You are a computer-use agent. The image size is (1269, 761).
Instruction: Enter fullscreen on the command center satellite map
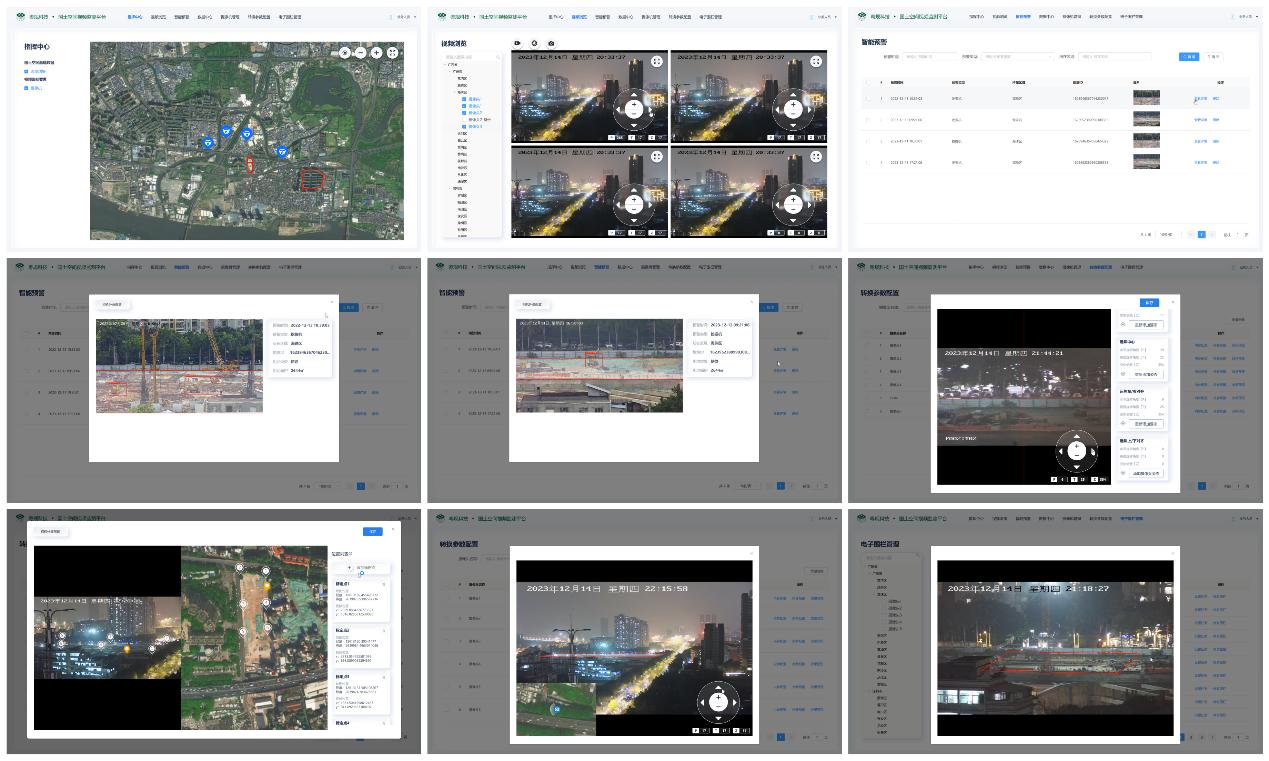click(x=393, y=53)
